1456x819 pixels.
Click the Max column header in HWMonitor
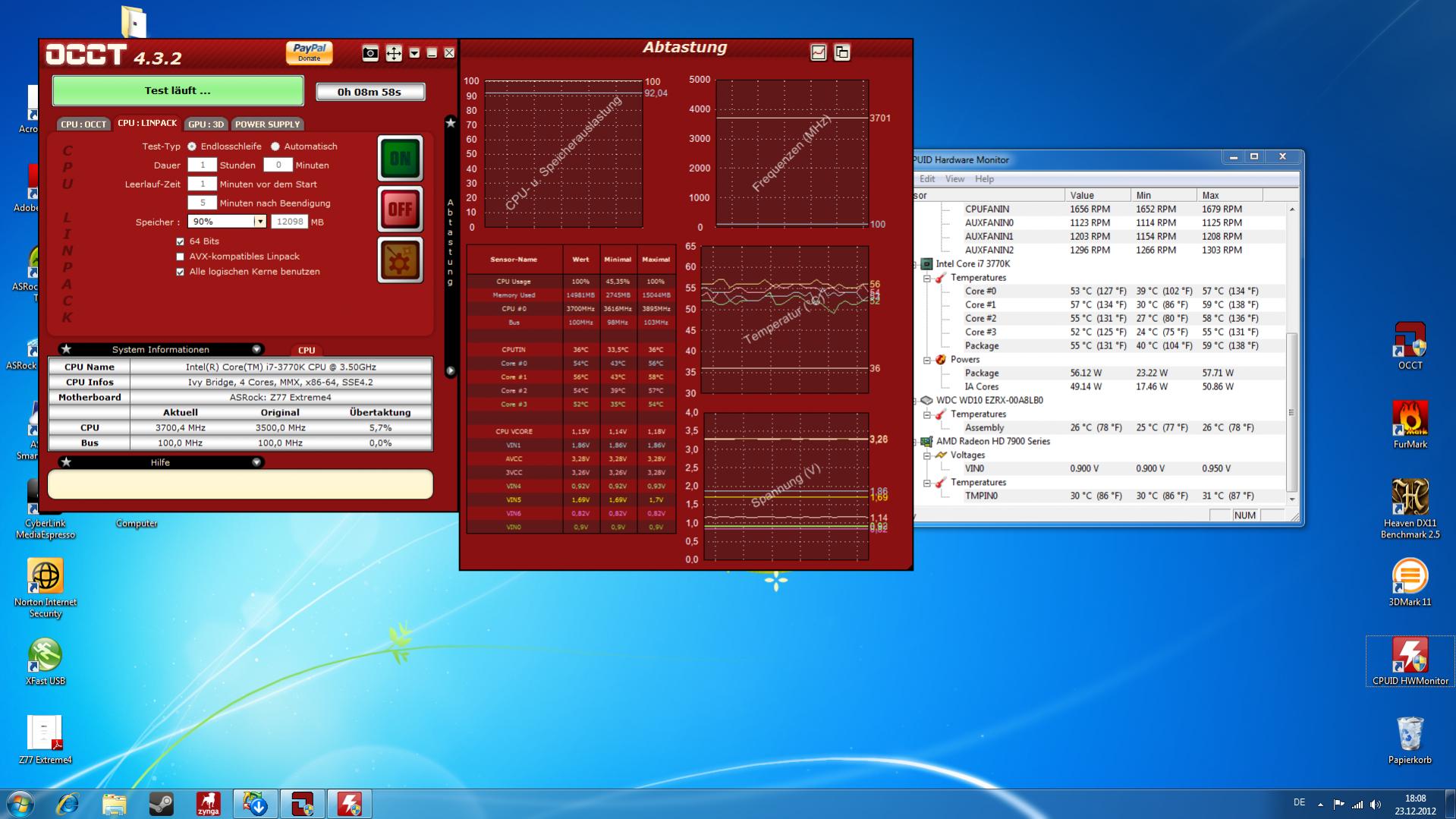[1229, 195]
